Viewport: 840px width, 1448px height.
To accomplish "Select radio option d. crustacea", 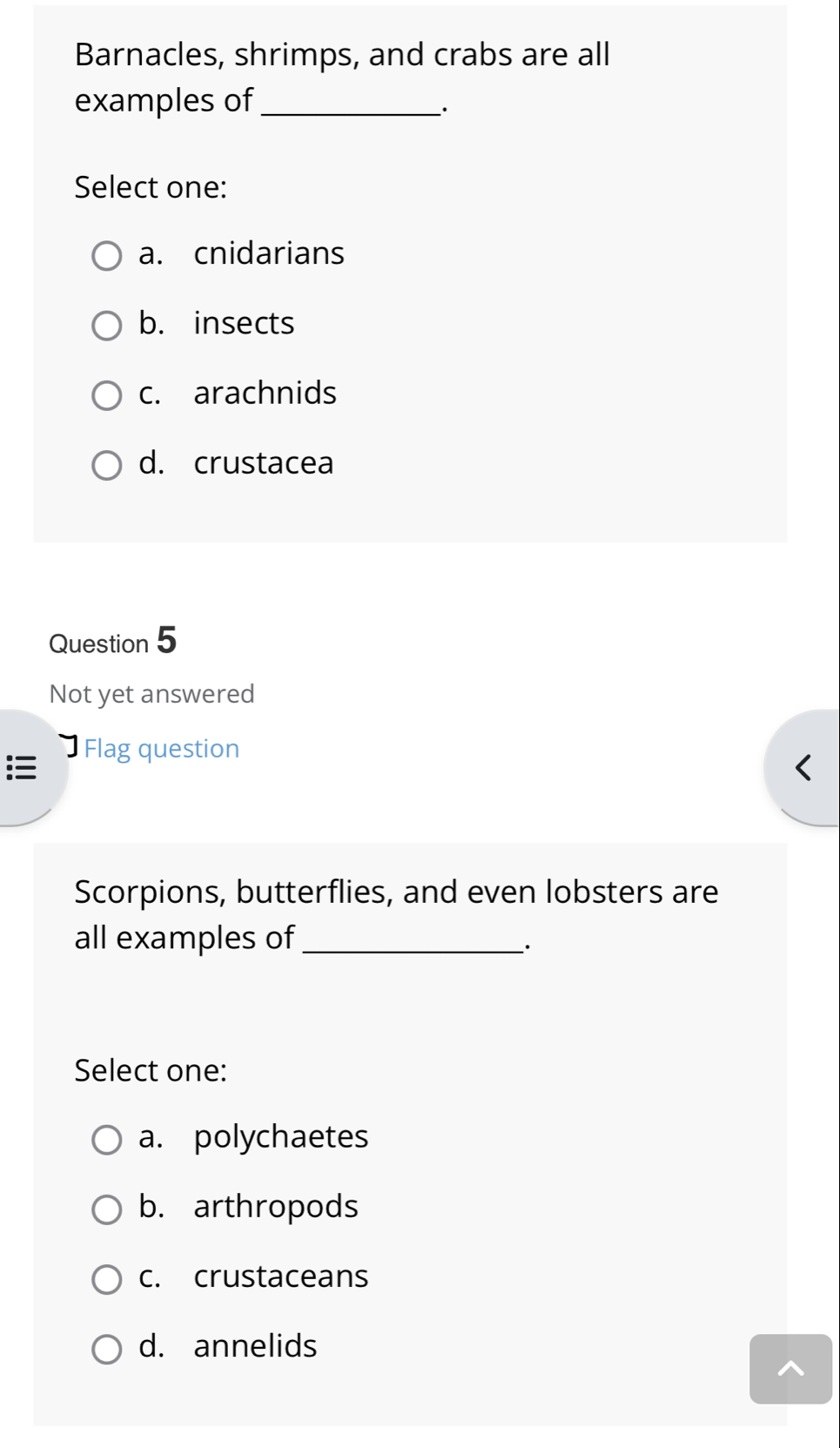I will 106,465.
